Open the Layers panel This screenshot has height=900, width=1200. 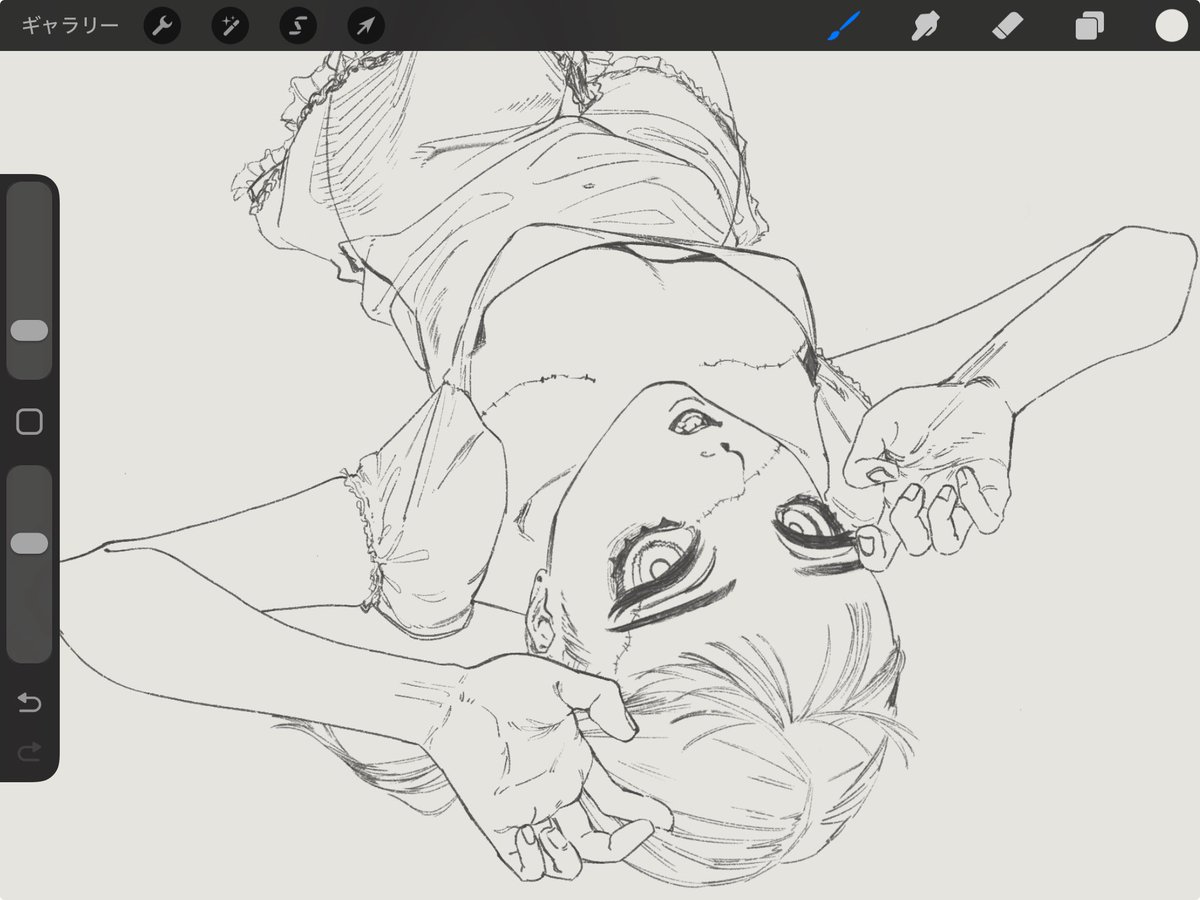coord(1089,26)
